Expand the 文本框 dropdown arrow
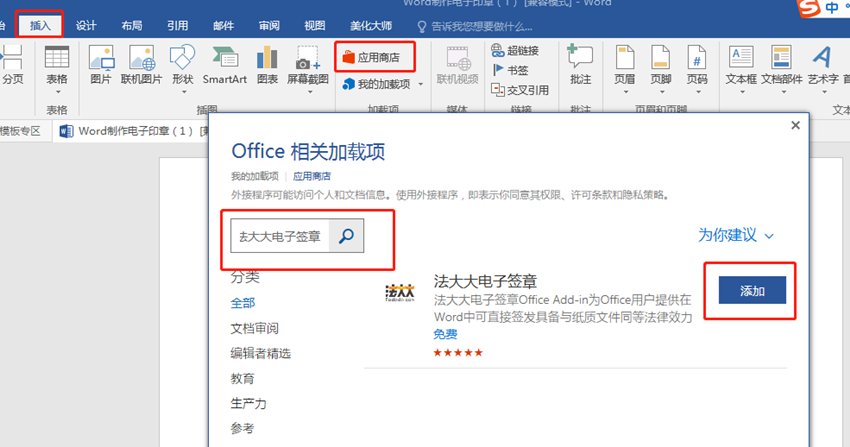850x447 pixels. pyautogui.click(x=742, y=92)
